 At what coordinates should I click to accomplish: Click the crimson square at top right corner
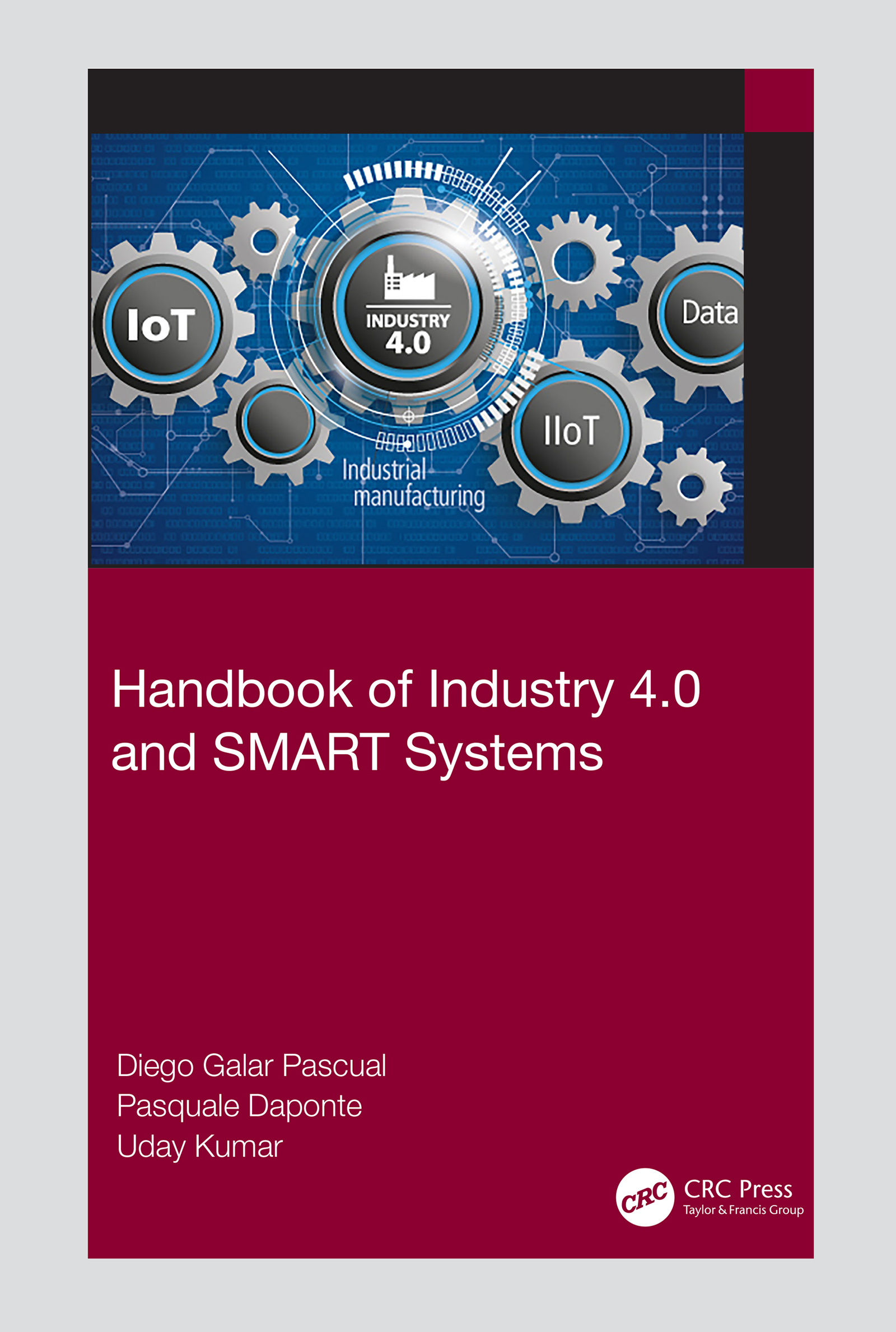tap(779, 101)
